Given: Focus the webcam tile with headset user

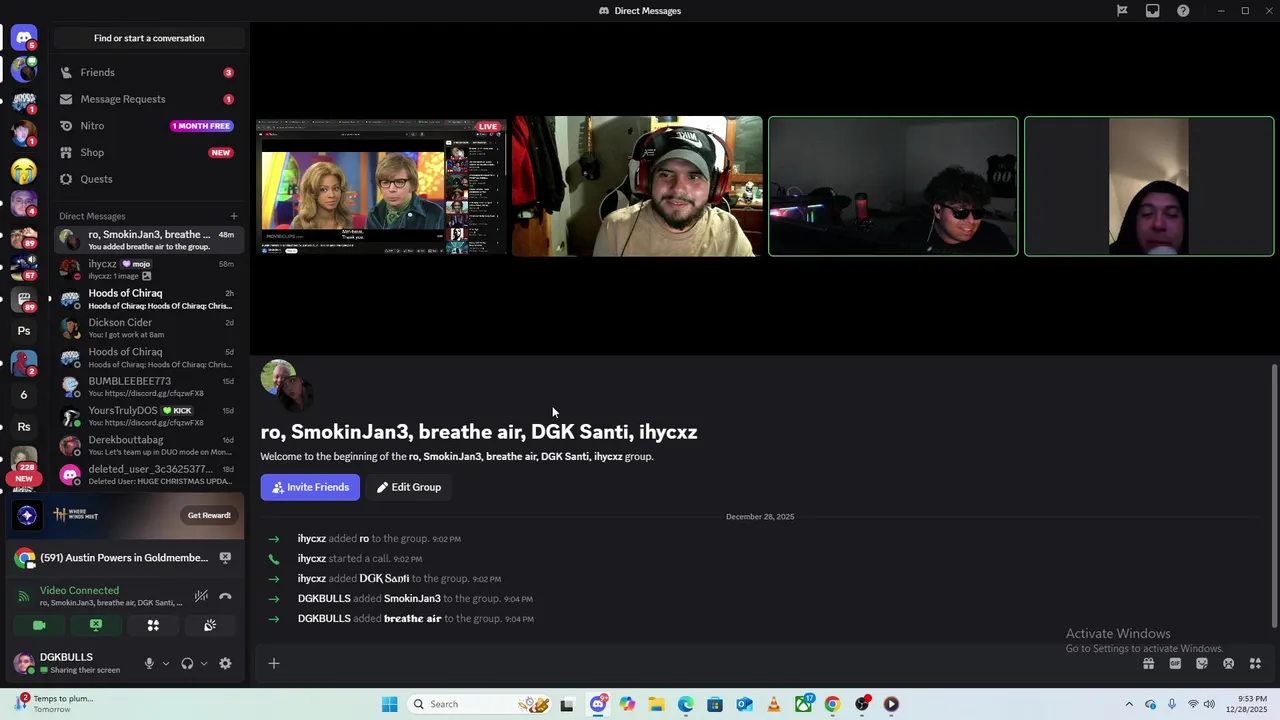Looking at the screenshot, I should click(x=637, y=186).
